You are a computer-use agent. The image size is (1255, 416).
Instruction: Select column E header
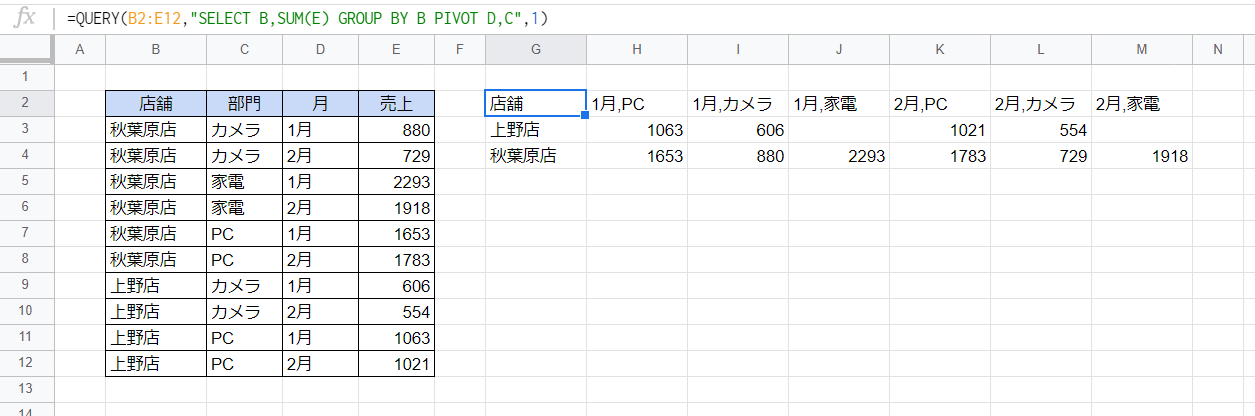pos(397,50)
